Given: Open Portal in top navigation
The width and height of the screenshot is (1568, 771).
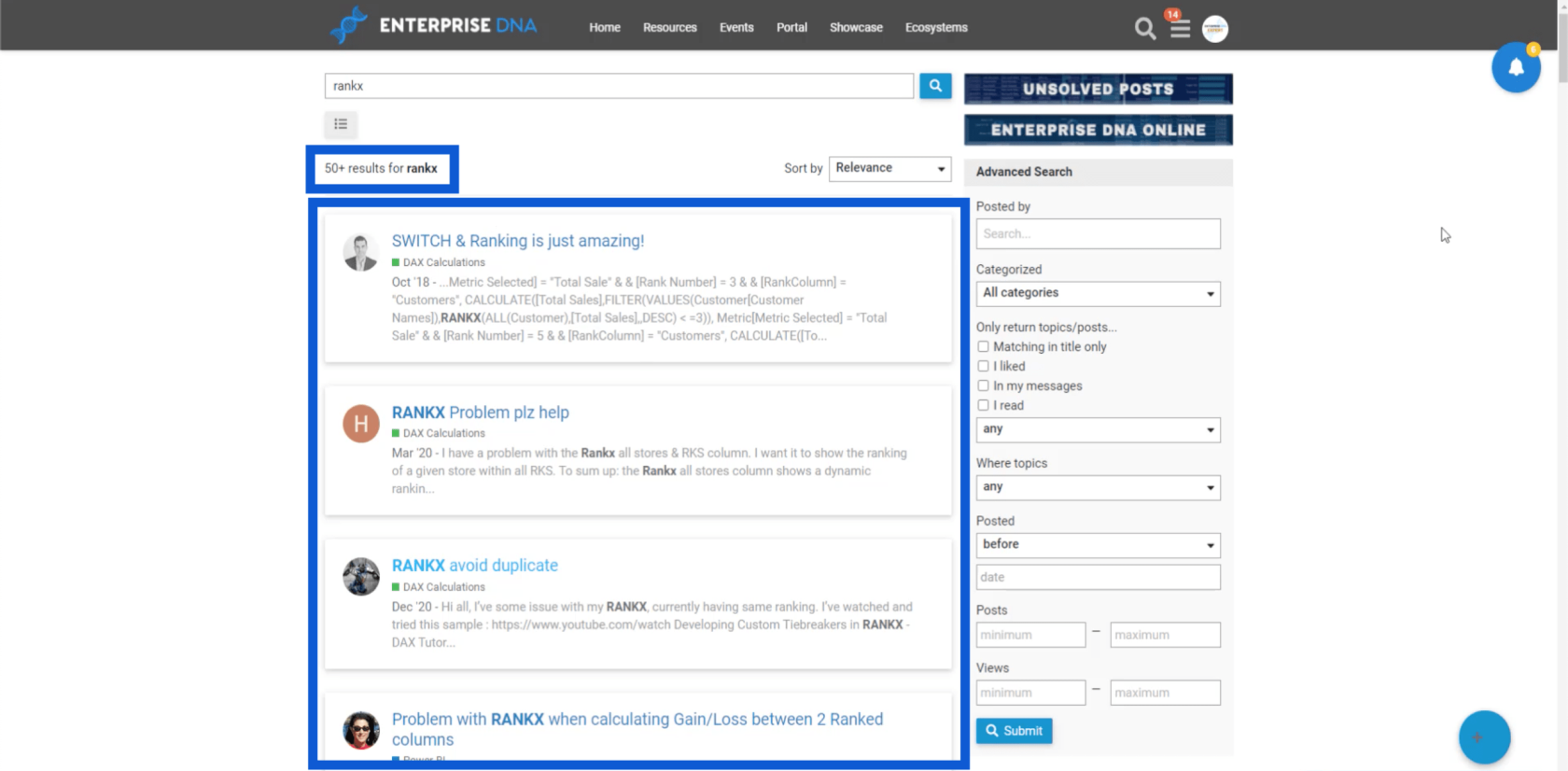Looking at the screenshot, I should point(791,27).
